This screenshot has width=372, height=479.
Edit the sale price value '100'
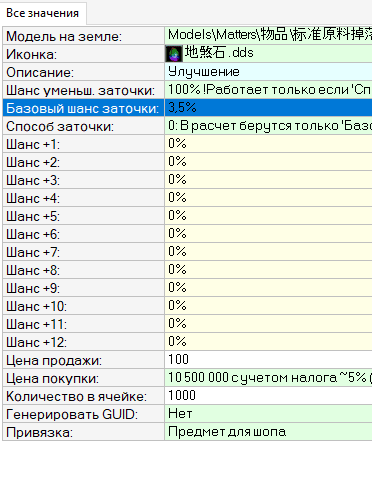[268, 360]
